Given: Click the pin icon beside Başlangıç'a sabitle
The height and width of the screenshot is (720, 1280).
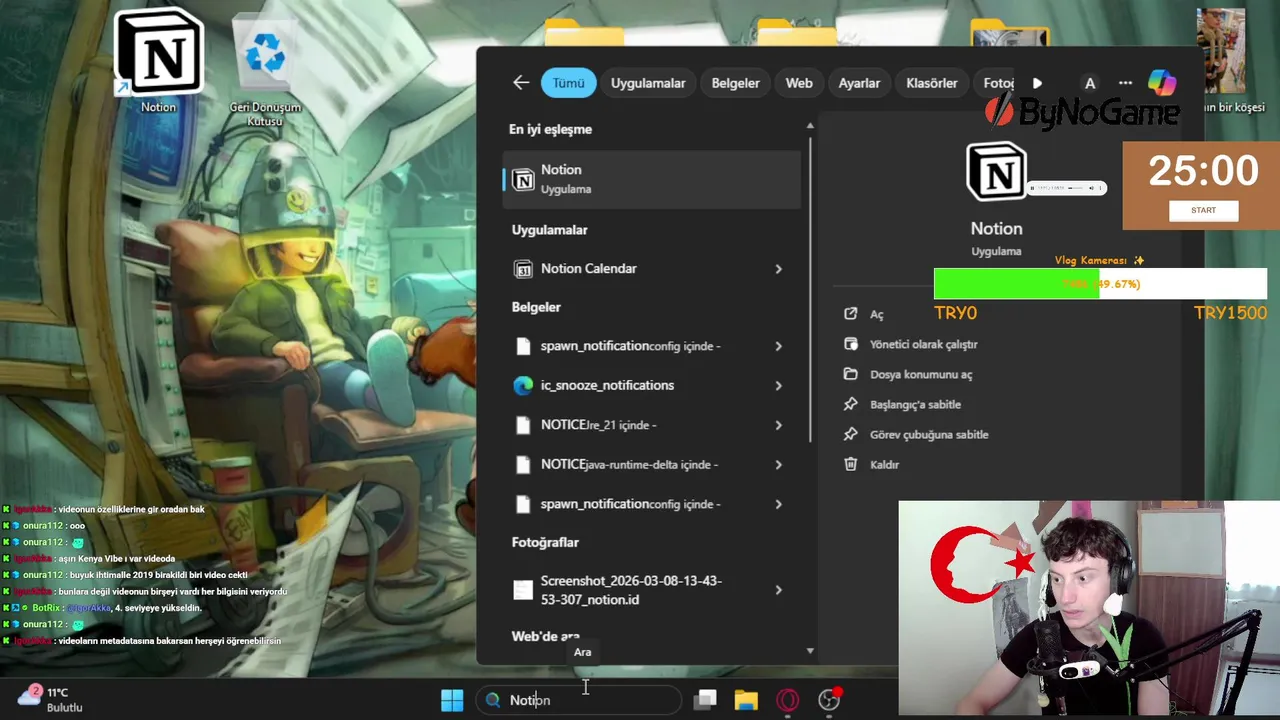Looking at the screenshot, I should [850, 404].
